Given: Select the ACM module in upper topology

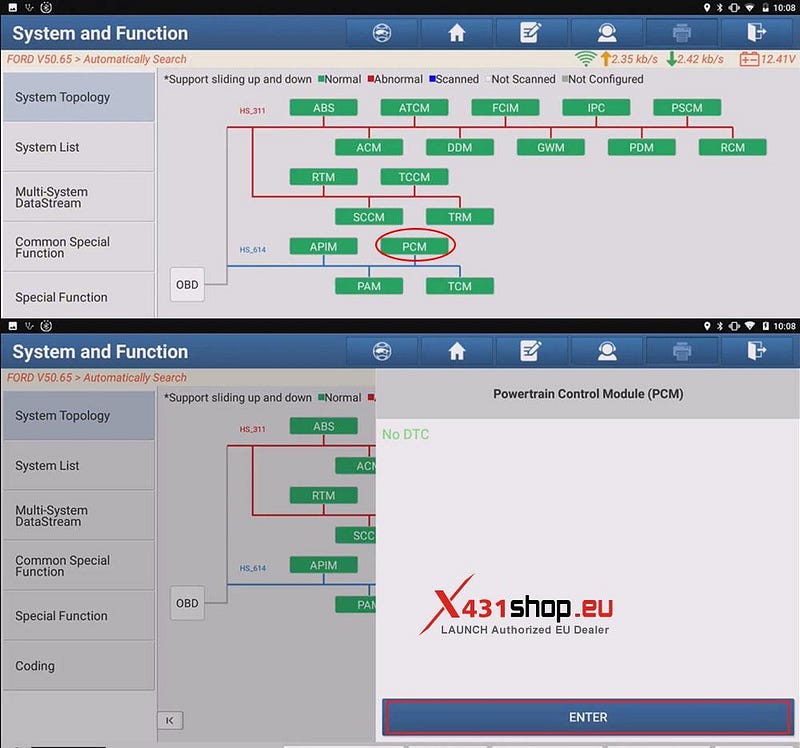Looking at the screenshot, I should [x=369, y=147].
